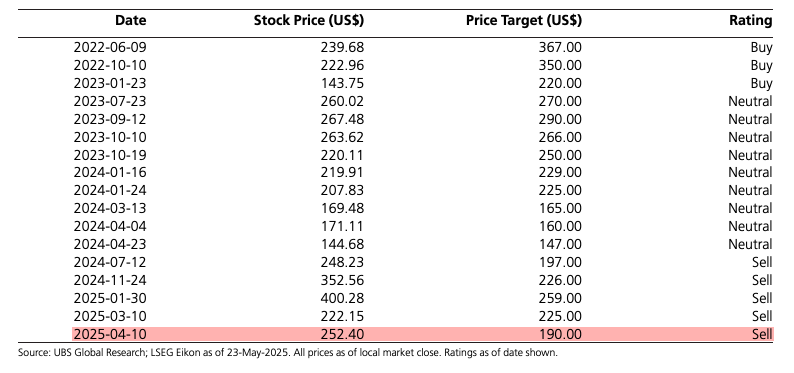Click the Buy rating for 2023-01-23
The width and height of the screenshot is (794, 373).
(761, 83)
